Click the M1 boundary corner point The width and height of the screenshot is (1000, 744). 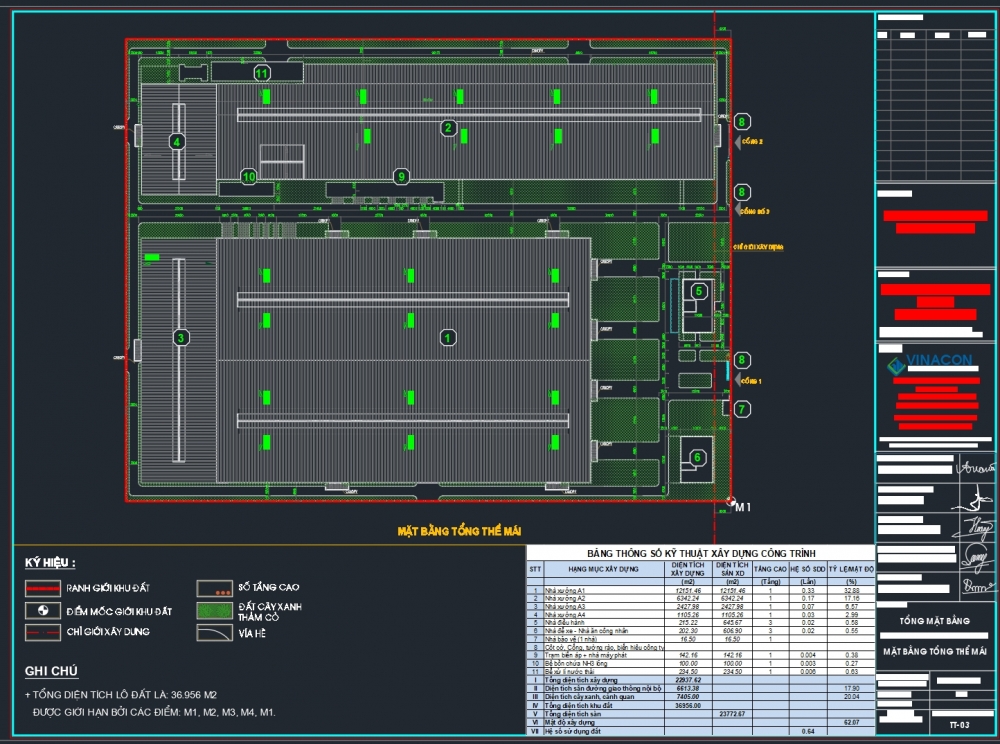[x=732, y=502]
